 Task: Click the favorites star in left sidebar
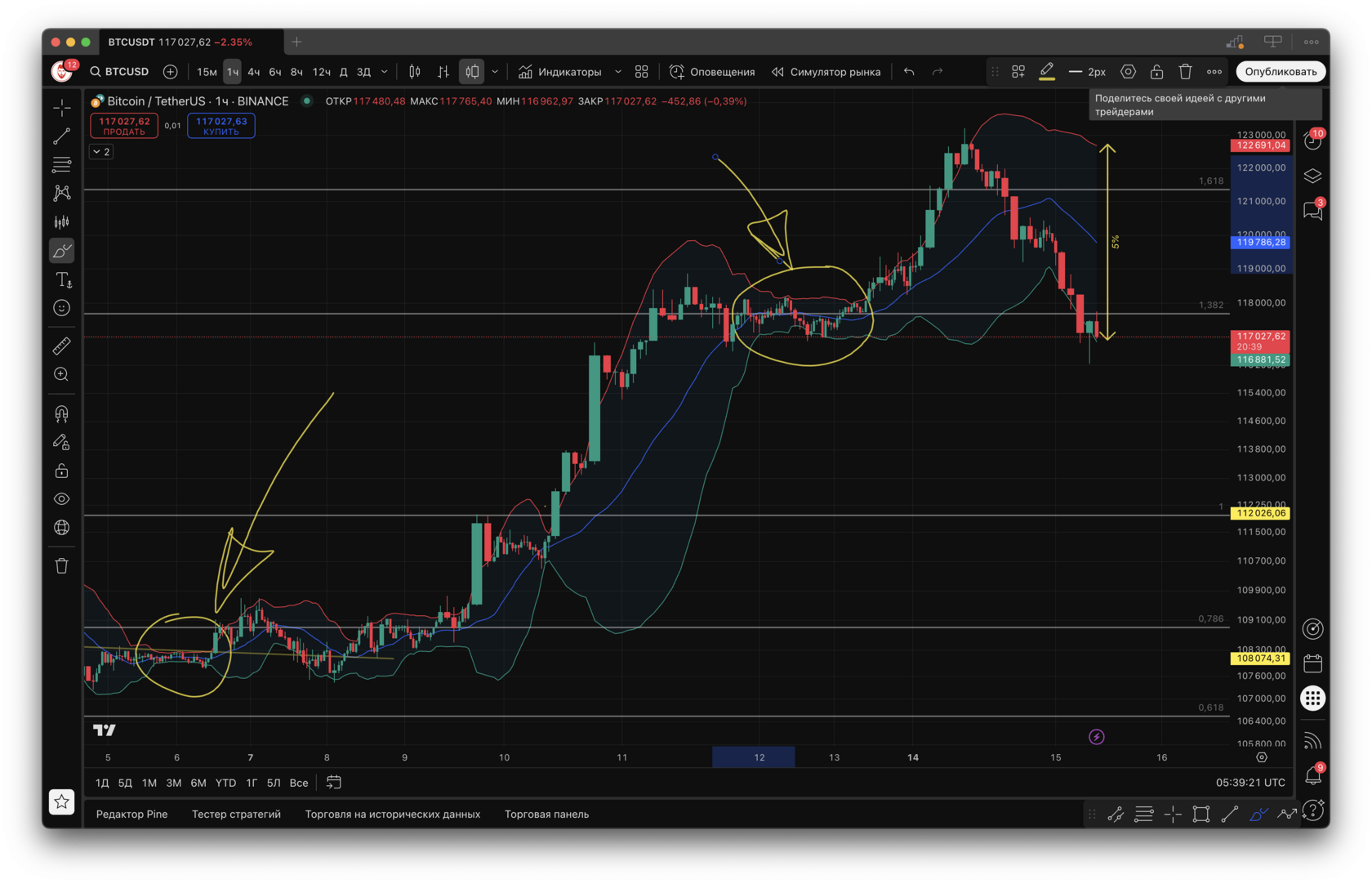pos(62,802)
